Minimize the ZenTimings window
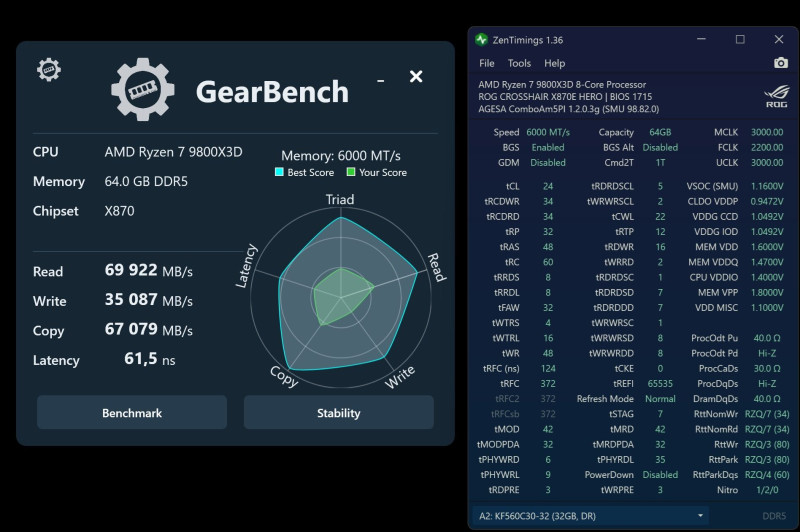This screenshot has width=800, height=532. [702, 39]
